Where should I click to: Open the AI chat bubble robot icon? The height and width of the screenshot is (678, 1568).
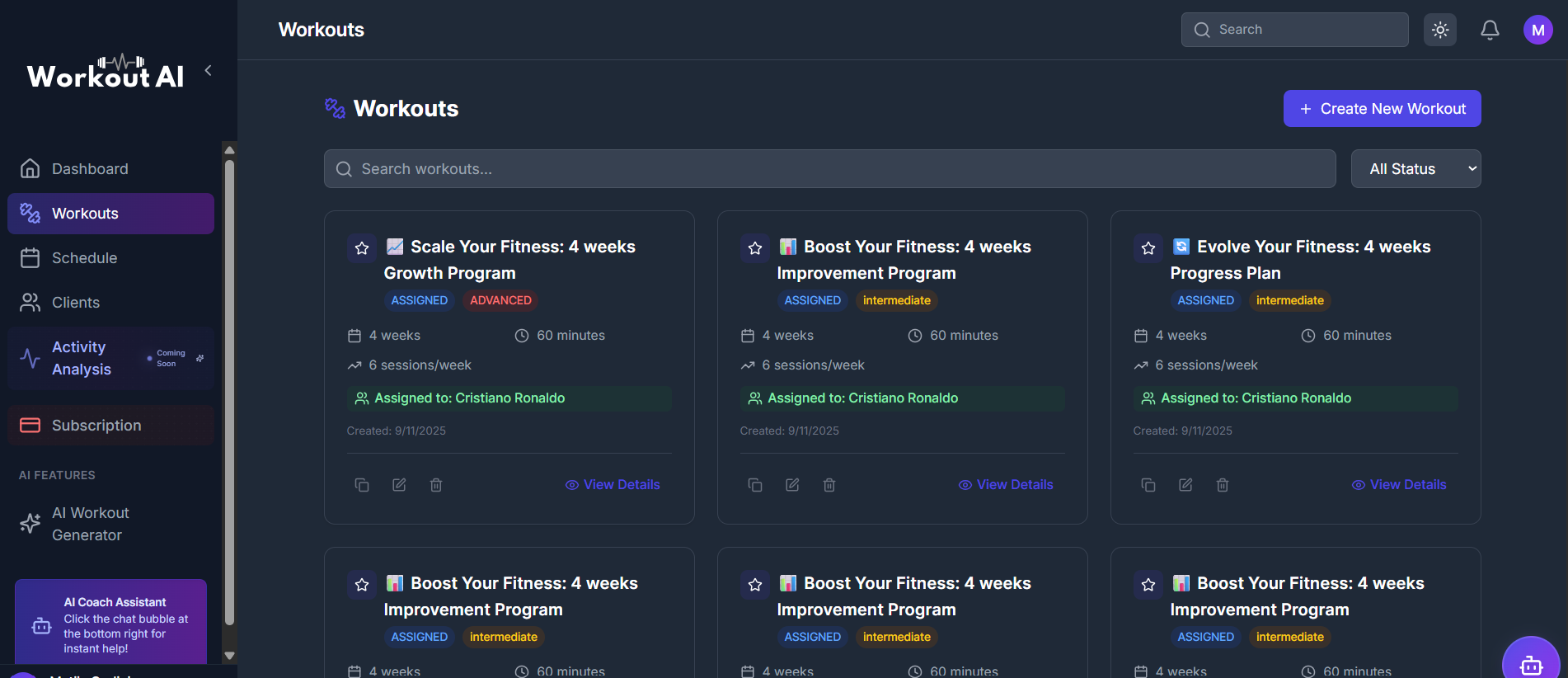coord(1531,663)
